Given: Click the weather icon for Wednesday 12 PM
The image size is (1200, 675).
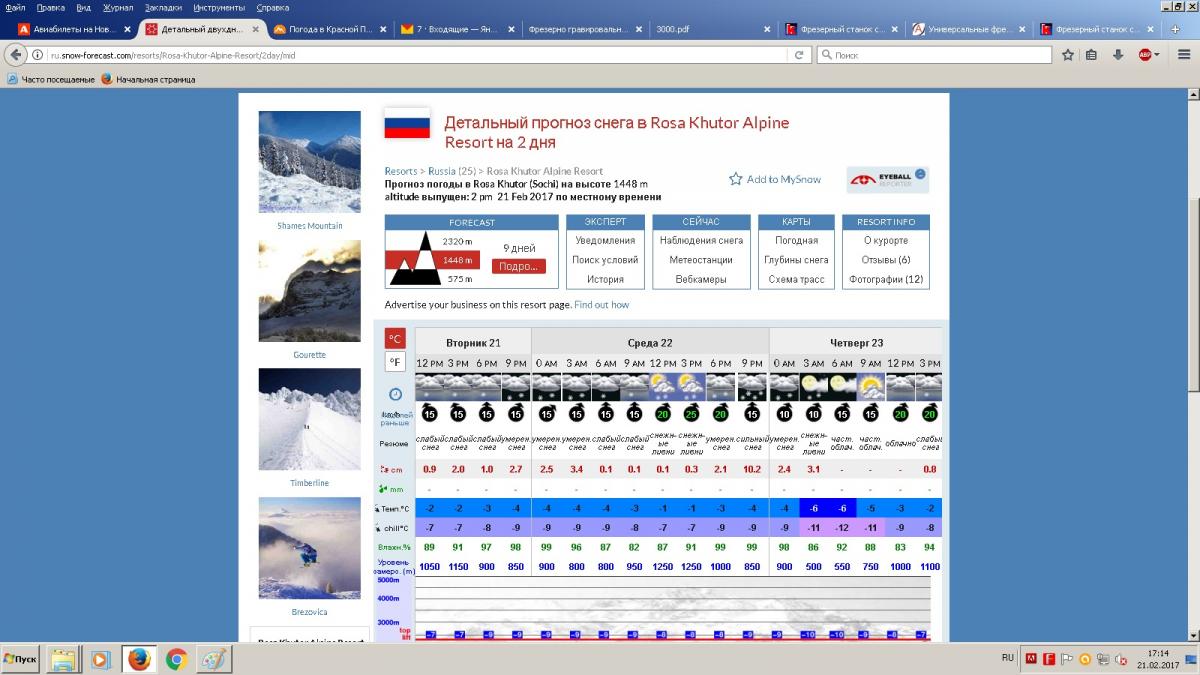Looking at the screenshot, I should (662, 387).
